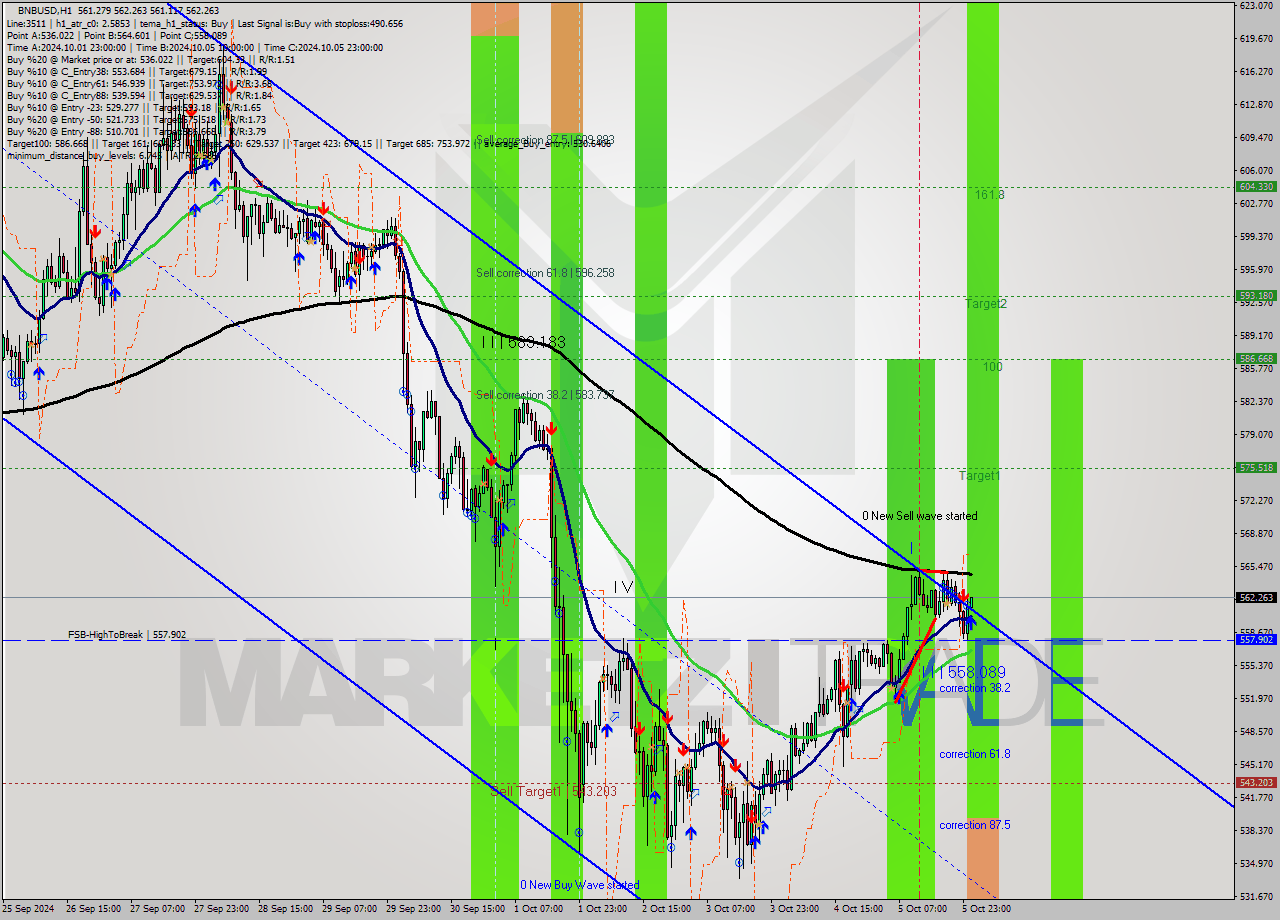Viewport: 1280px width, 920px height.
Task: Click the blue 'correction 61.8' label
Action: [975, 754]
